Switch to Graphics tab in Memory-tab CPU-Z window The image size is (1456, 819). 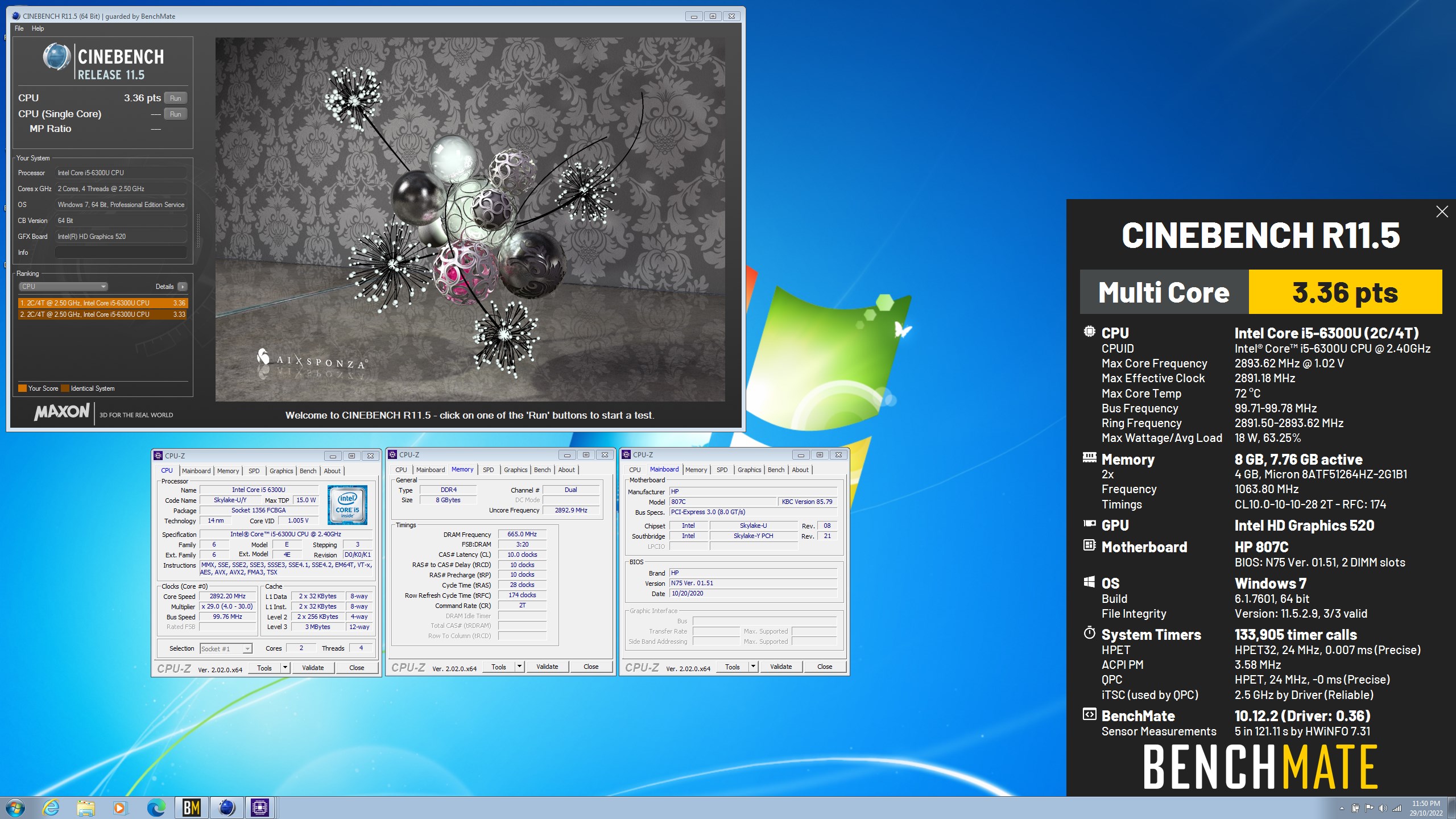[515, 470]
